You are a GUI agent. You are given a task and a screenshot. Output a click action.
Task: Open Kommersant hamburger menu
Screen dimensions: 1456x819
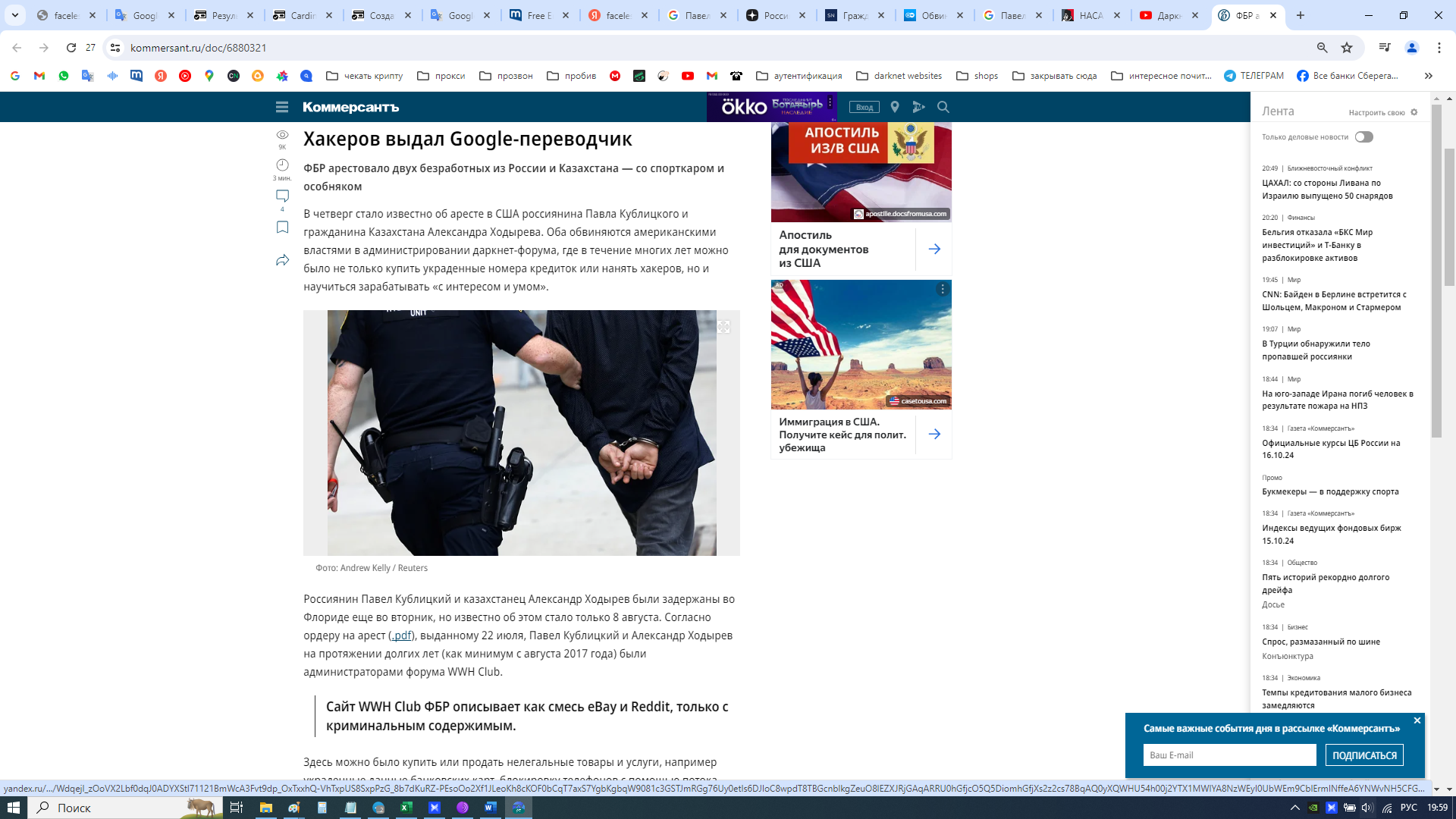click(x=282, y=107)
